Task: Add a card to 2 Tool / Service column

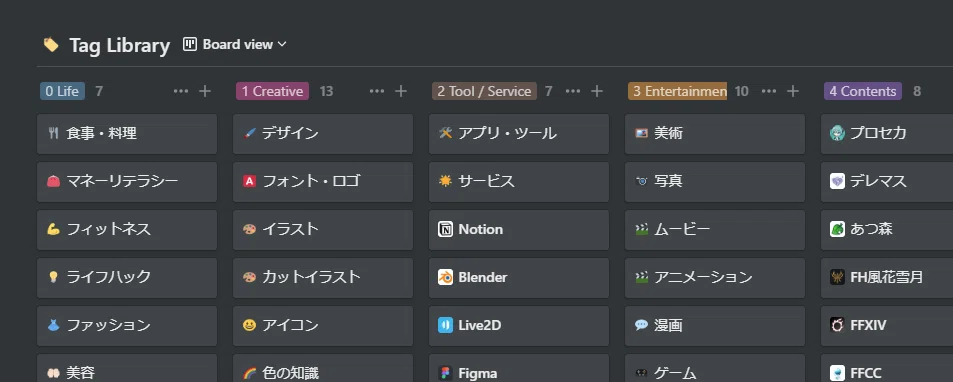Action: 597,91
